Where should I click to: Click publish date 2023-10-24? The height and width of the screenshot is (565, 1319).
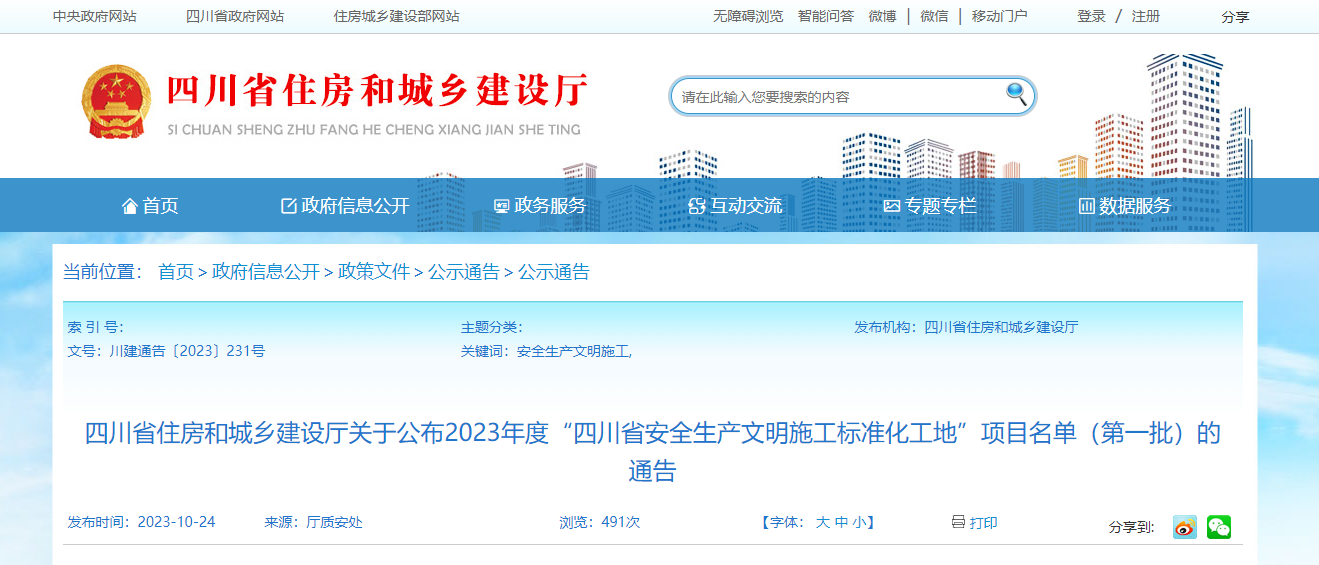(x=176, y=523)
